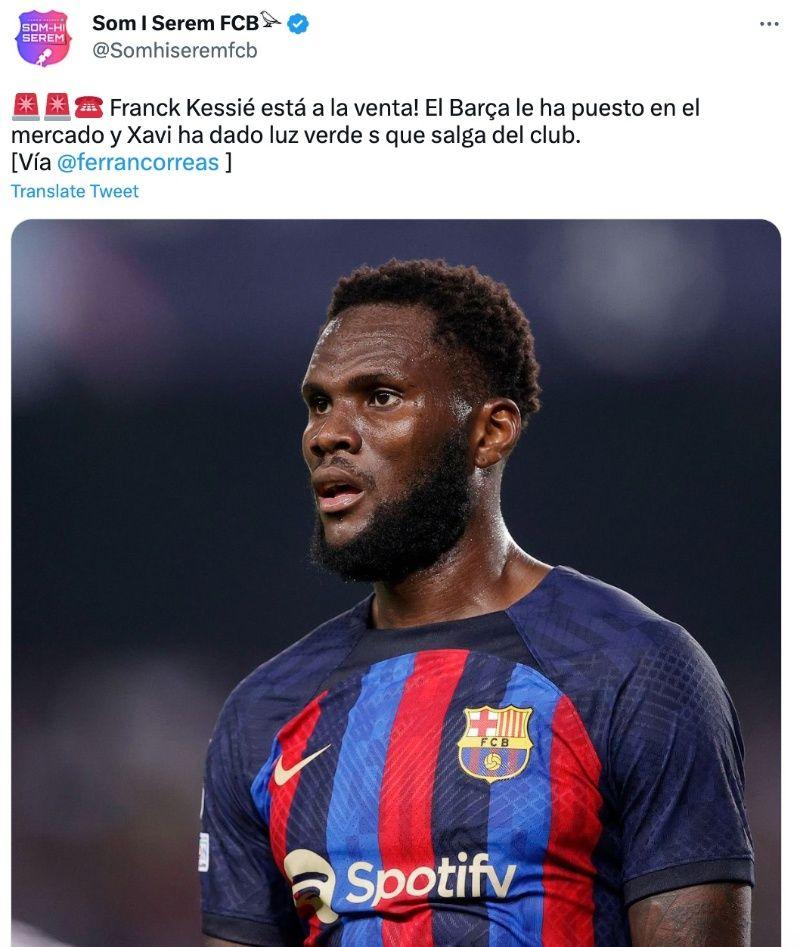Click the league patch on the jersey sleeve
The width and height of the screenshot is (800, 947).
[x=204, y=852]
